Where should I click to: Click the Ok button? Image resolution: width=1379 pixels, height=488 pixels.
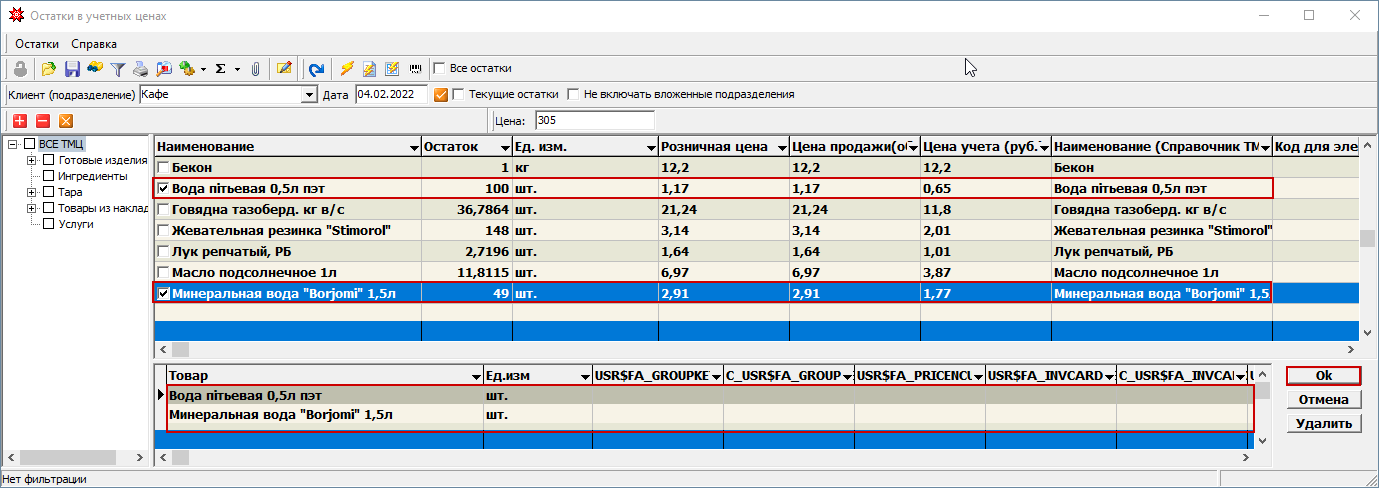point(1324,375)
